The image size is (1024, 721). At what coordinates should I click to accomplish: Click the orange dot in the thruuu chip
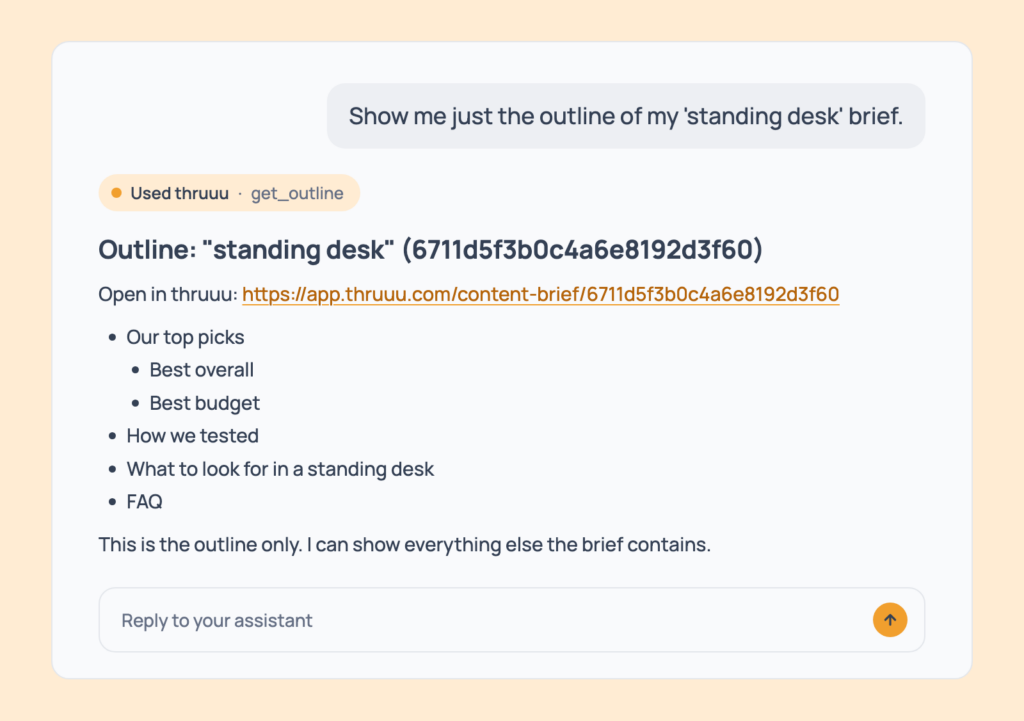tap(116, 193)
